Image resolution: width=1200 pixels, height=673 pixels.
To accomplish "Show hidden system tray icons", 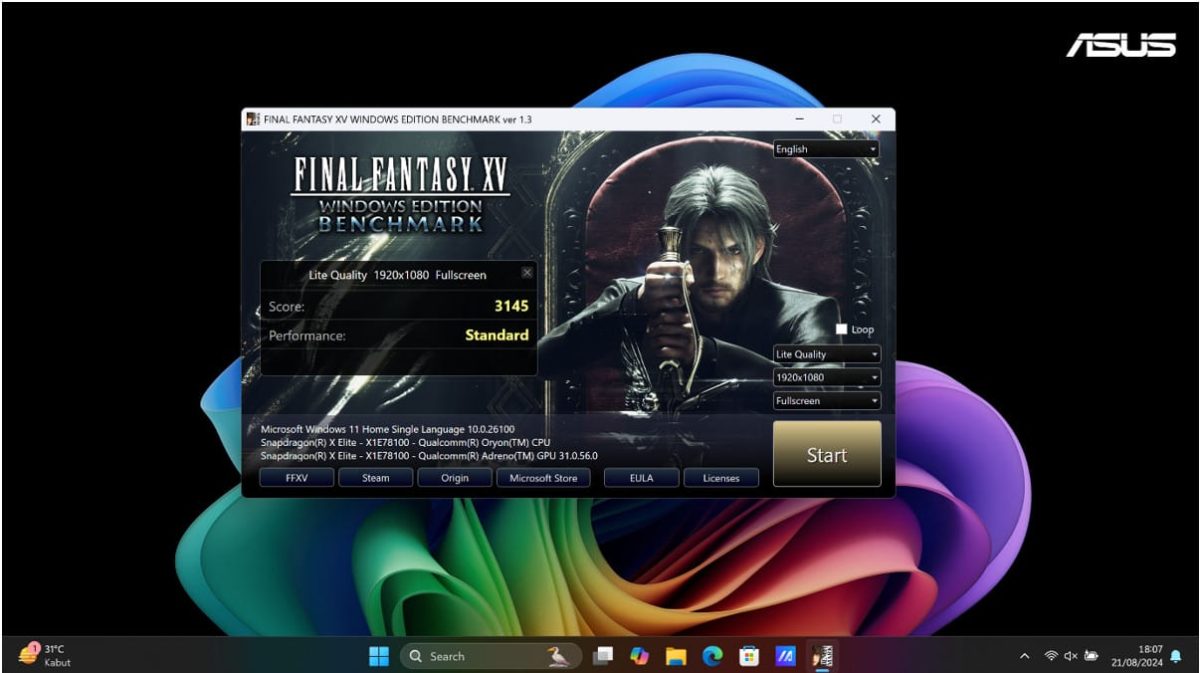I will coord(1024,656).
